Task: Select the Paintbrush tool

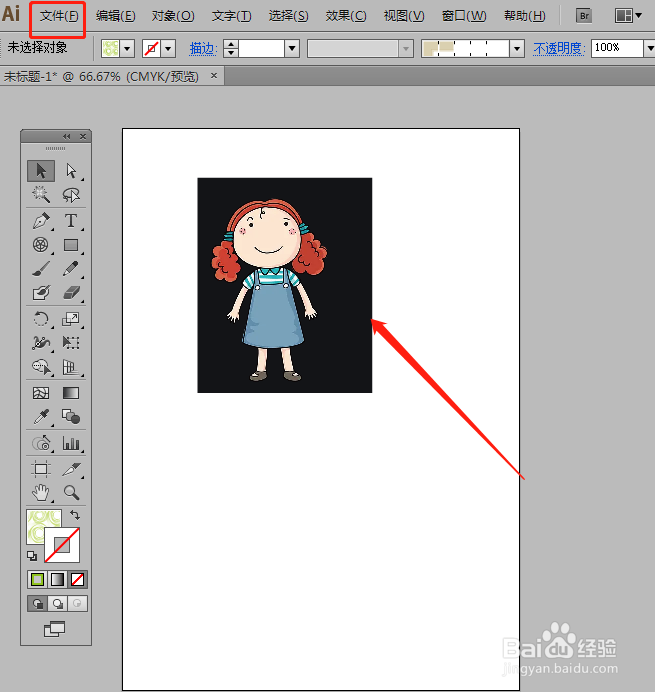Action: [41, 268]
